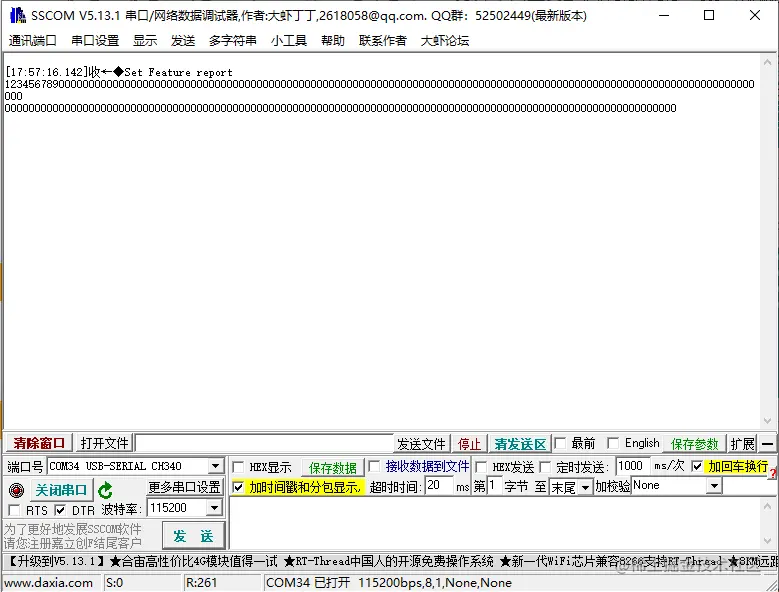Screen dimensions: 779x592
Task: Click the receive area scroll down arrow
Action: coord(768,421)
